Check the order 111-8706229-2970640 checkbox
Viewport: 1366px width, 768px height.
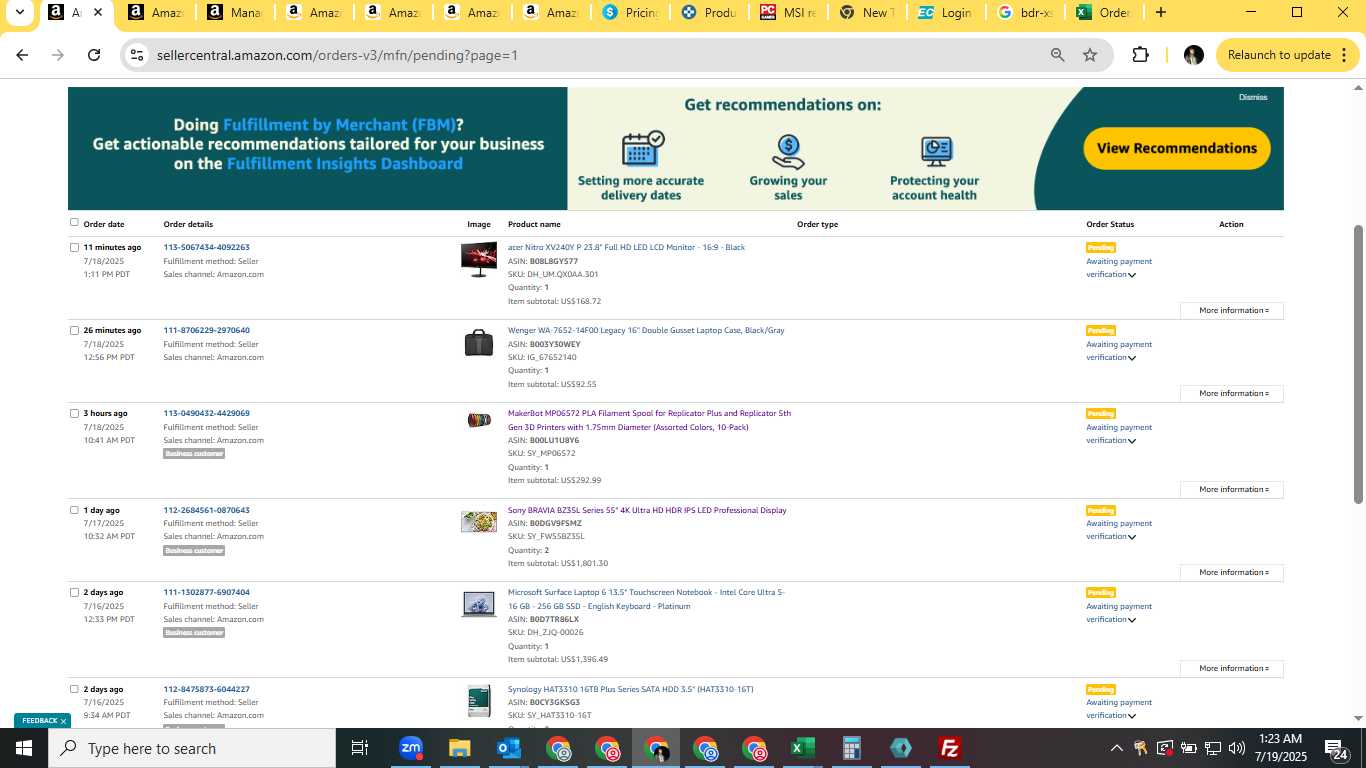(74, 330)
